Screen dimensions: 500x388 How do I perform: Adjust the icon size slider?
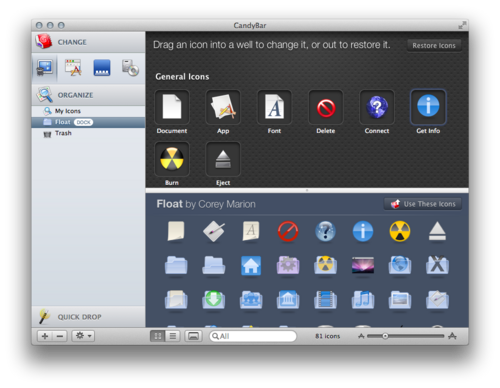[385, 336]
